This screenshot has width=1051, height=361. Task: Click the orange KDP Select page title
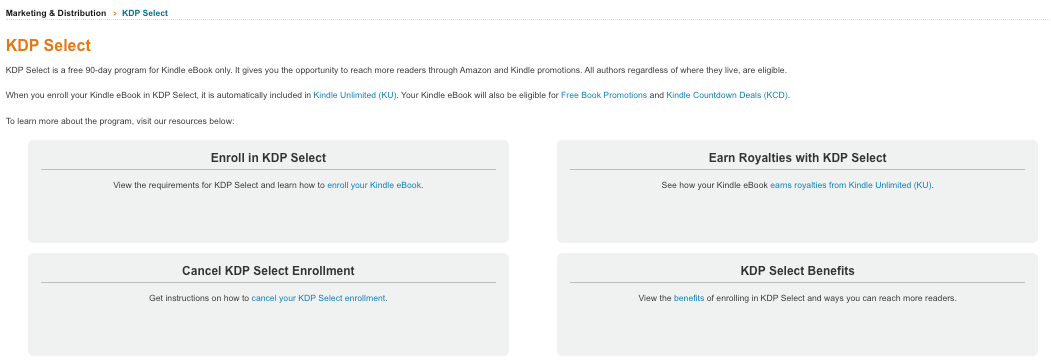[48, 46]
